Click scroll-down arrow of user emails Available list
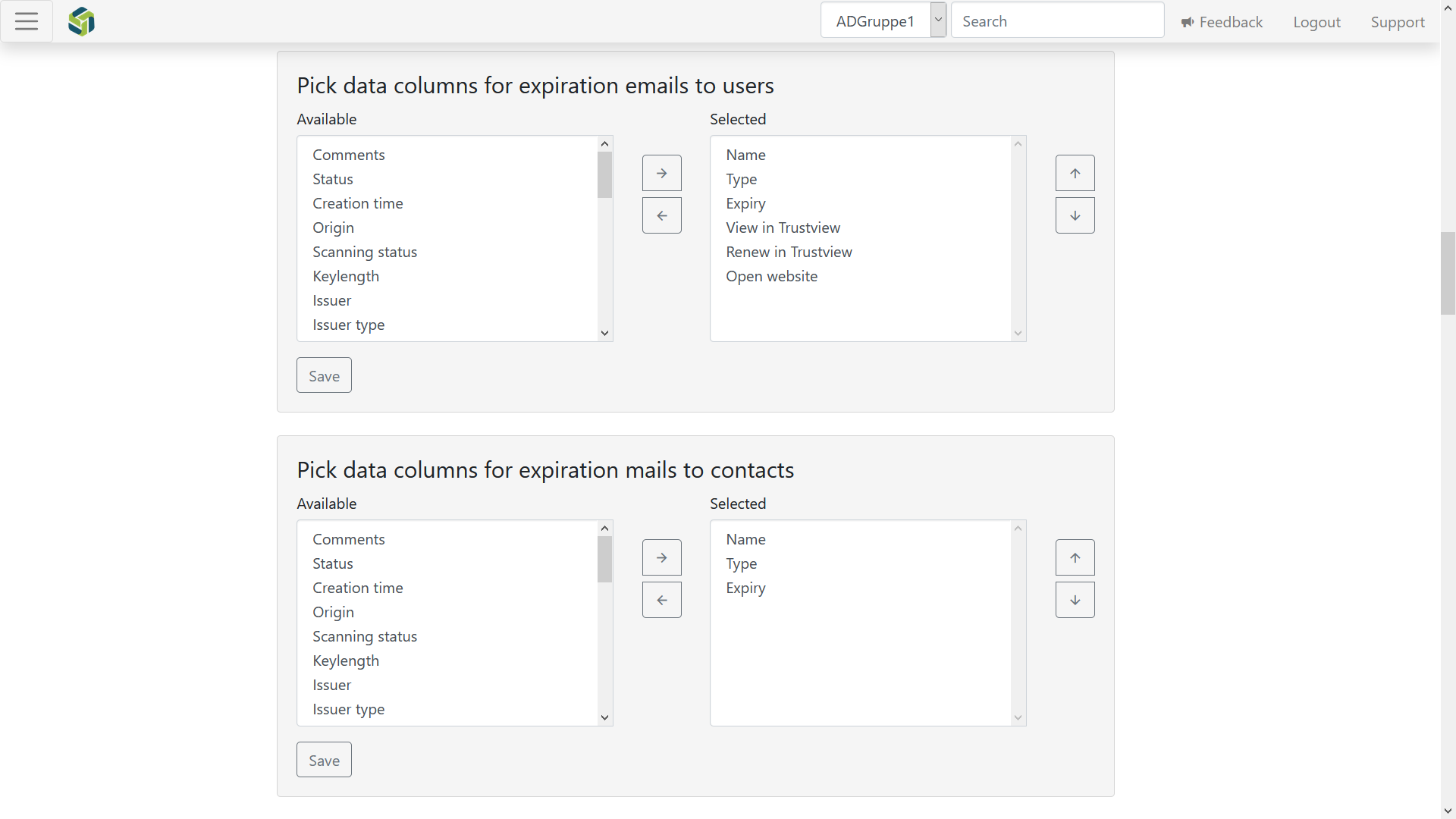 tap(604, 333)
